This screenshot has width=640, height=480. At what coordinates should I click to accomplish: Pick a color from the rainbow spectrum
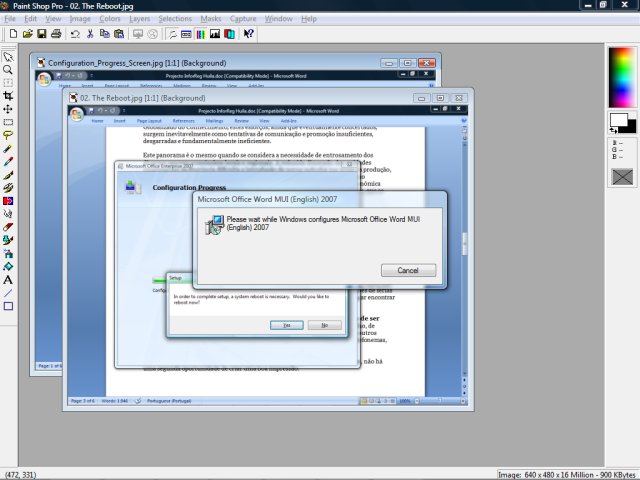[622, 78]
